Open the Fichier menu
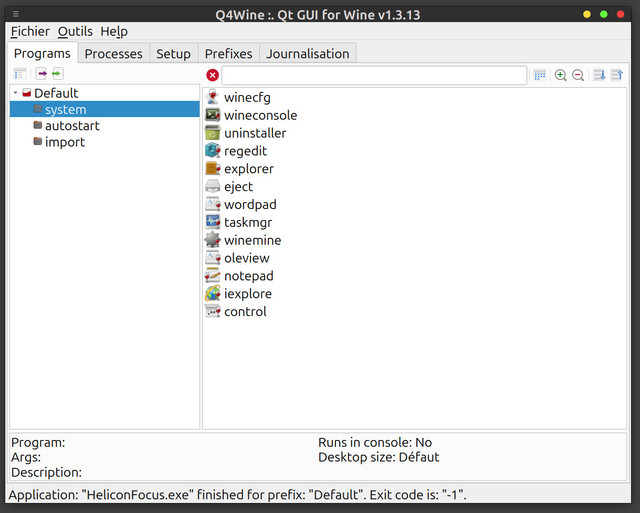 point(30,31)
